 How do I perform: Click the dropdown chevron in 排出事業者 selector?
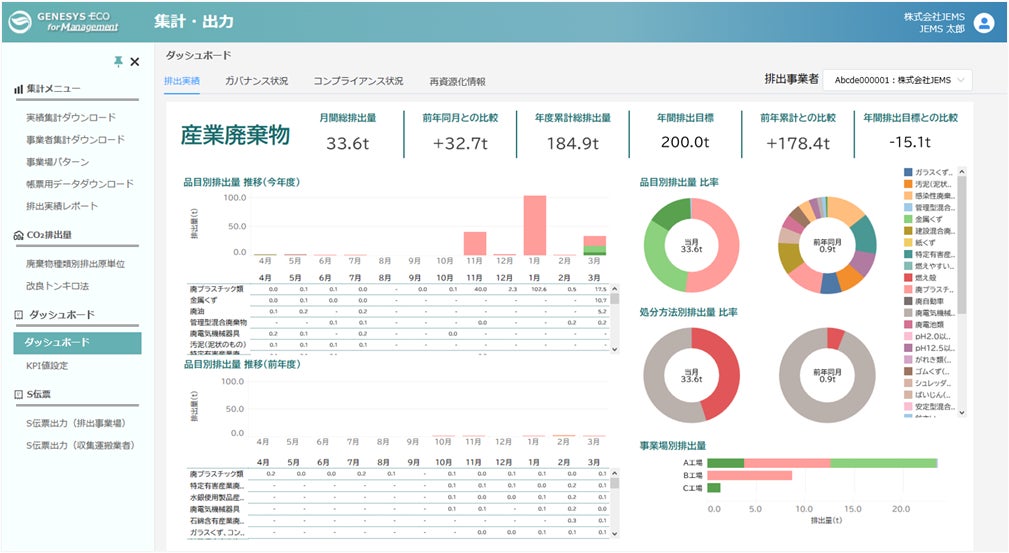pyautogui.click(x=961, y=80)
